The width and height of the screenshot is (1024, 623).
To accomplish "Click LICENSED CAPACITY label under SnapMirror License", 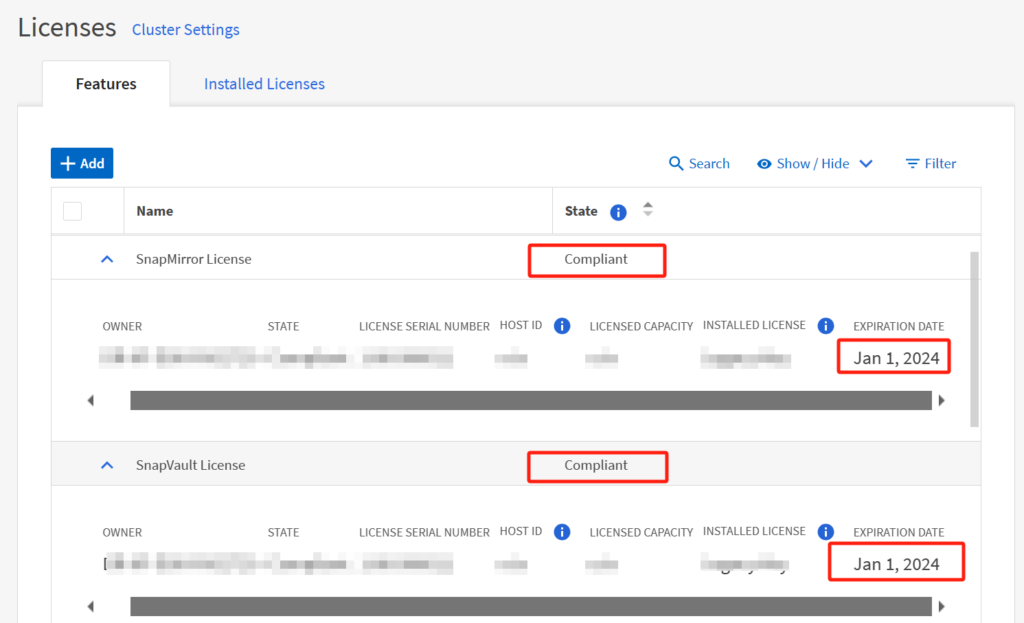I will (x=641, y=327).
